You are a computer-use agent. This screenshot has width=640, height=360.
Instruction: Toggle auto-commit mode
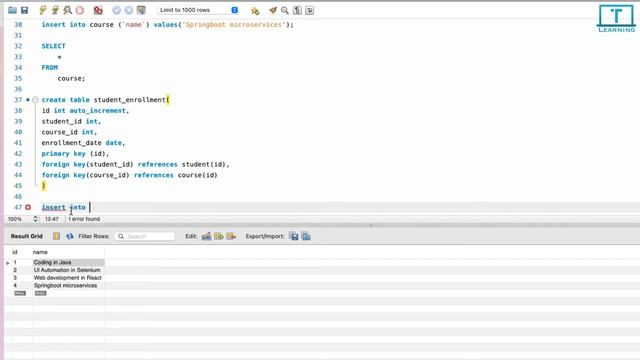tap(141, 10)
